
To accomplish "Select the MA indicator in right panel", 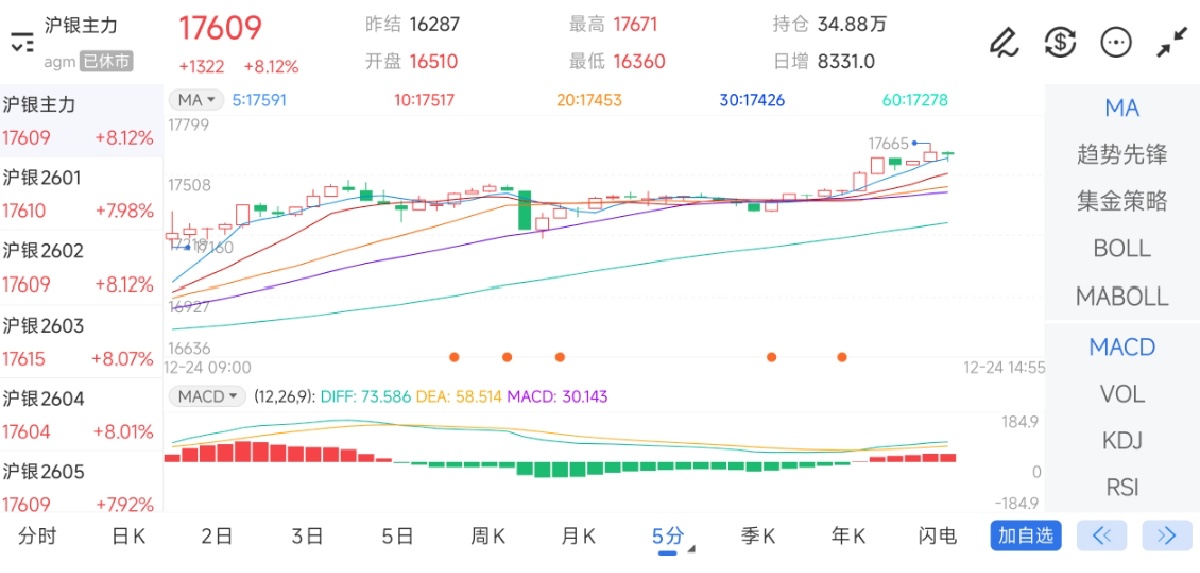I will (1122, 108).
